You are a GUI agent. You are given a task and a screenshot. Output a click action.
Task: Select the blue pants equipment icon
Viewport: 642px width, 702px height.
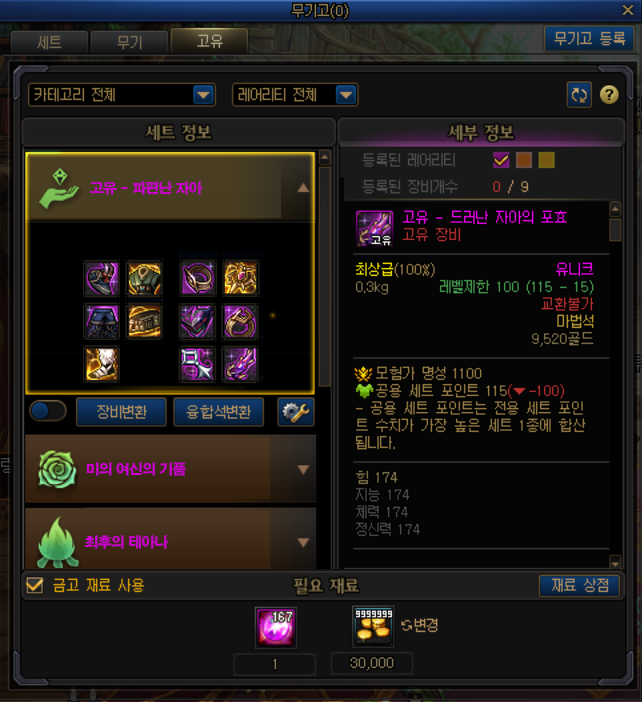coord(102,321)
